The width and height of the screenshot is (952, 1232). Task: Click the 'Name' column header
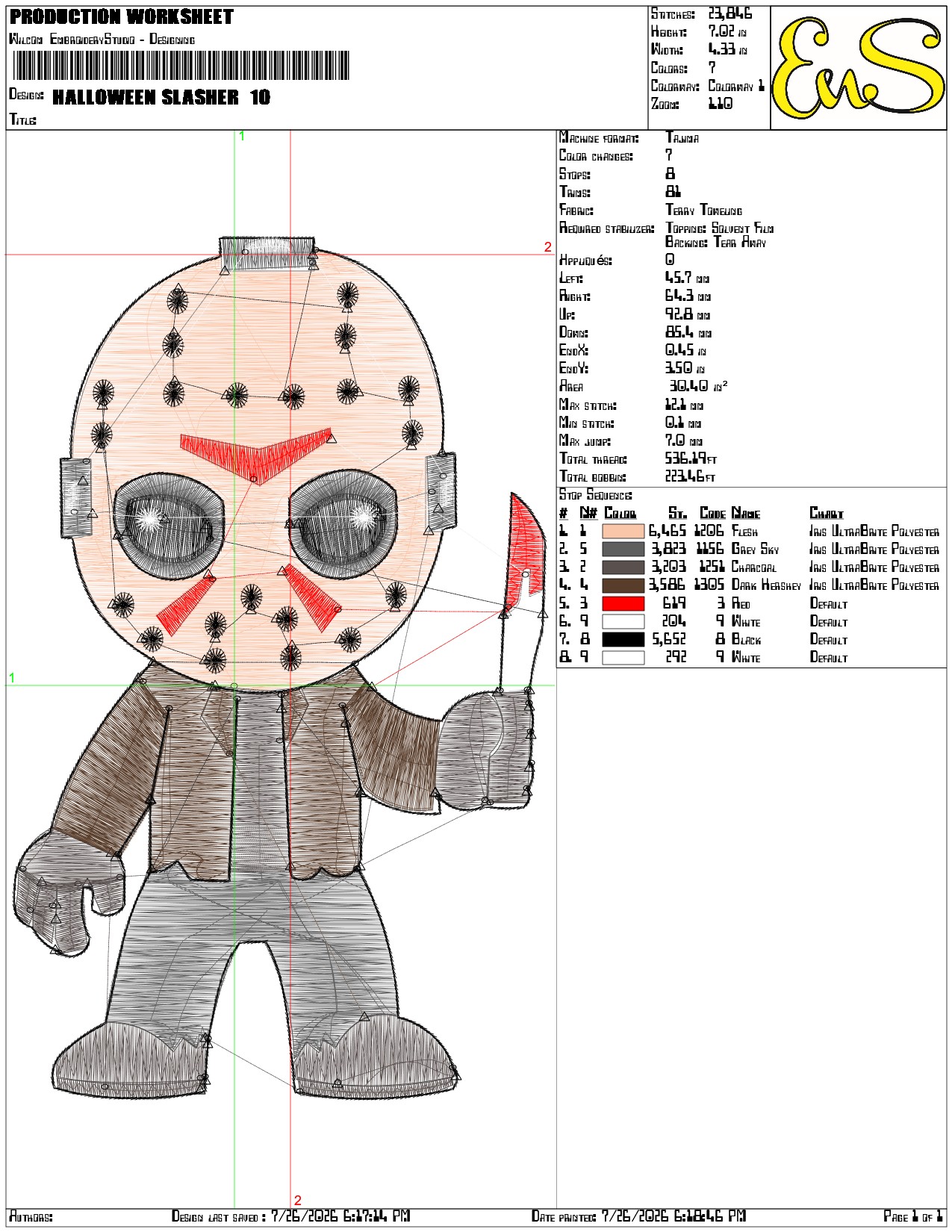pyautogui.click(x=746, y=513)
